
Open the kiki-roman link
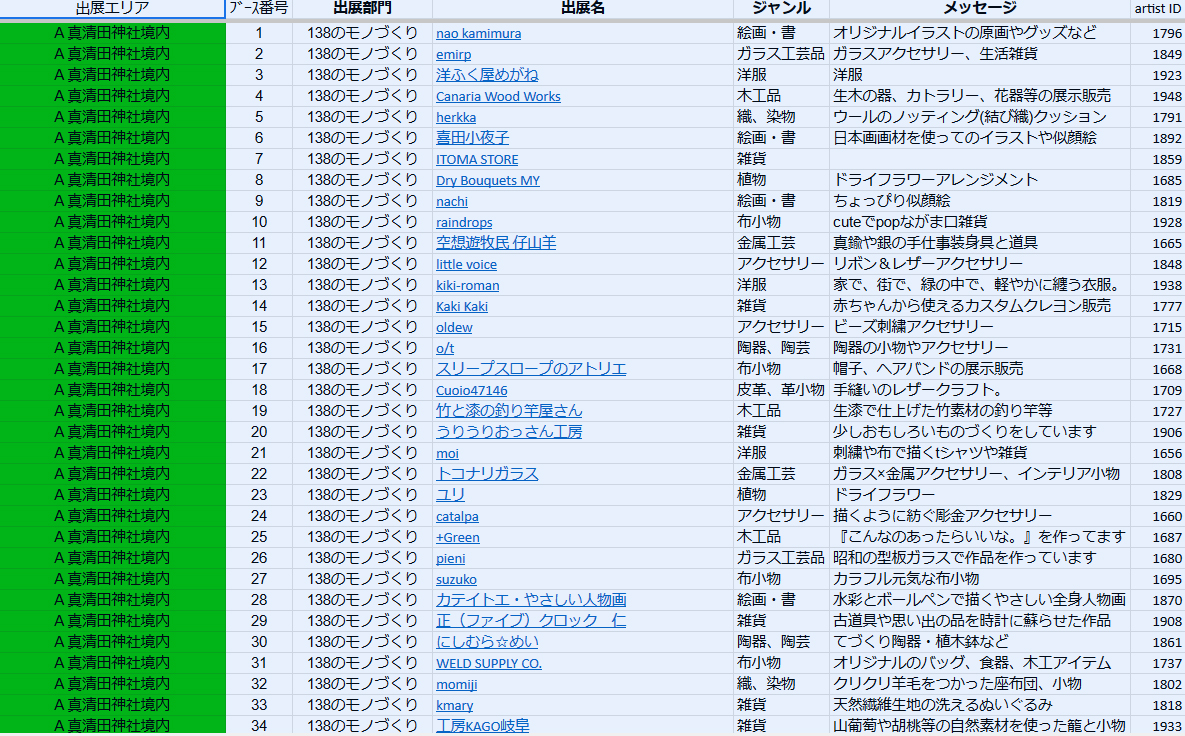467,285
